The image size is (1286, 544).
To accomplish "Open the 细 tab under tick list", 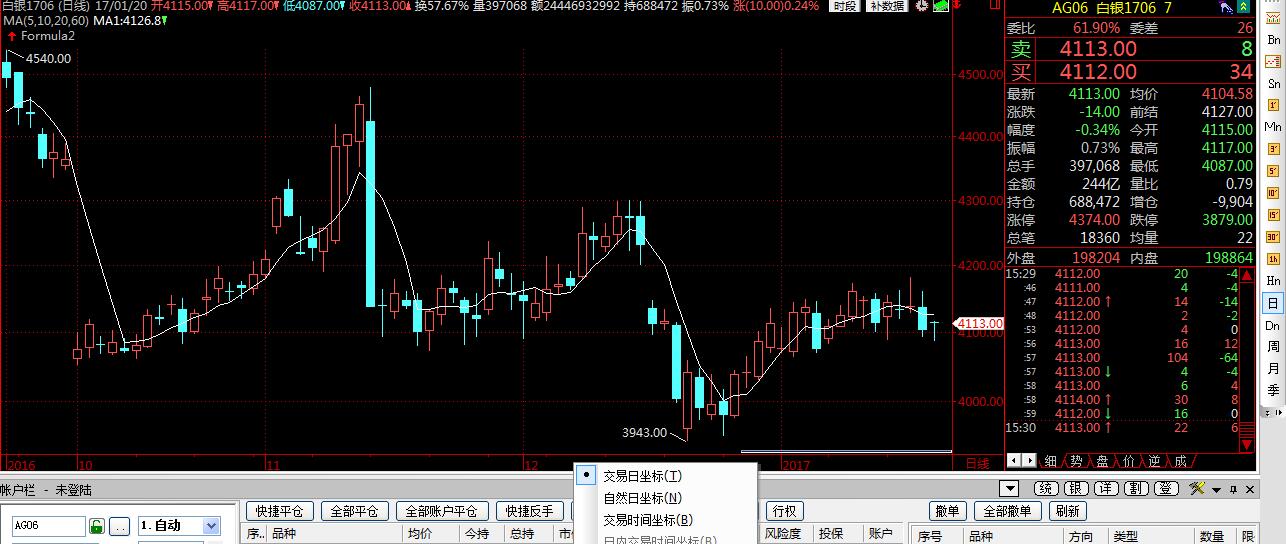I will [1051, 461].
